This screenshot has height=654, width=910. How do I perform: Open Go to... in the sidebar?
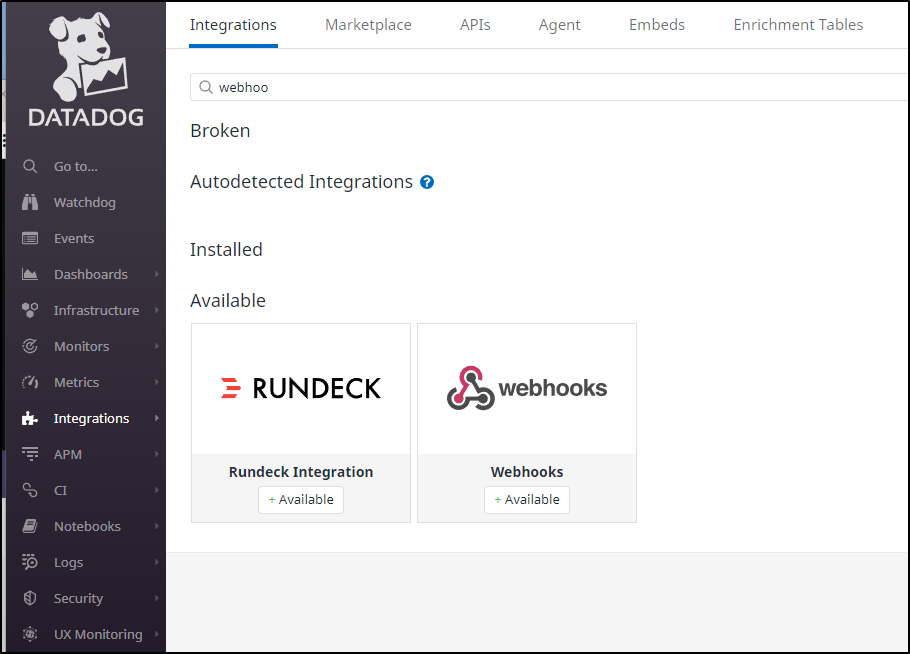[x=75, y=167]
